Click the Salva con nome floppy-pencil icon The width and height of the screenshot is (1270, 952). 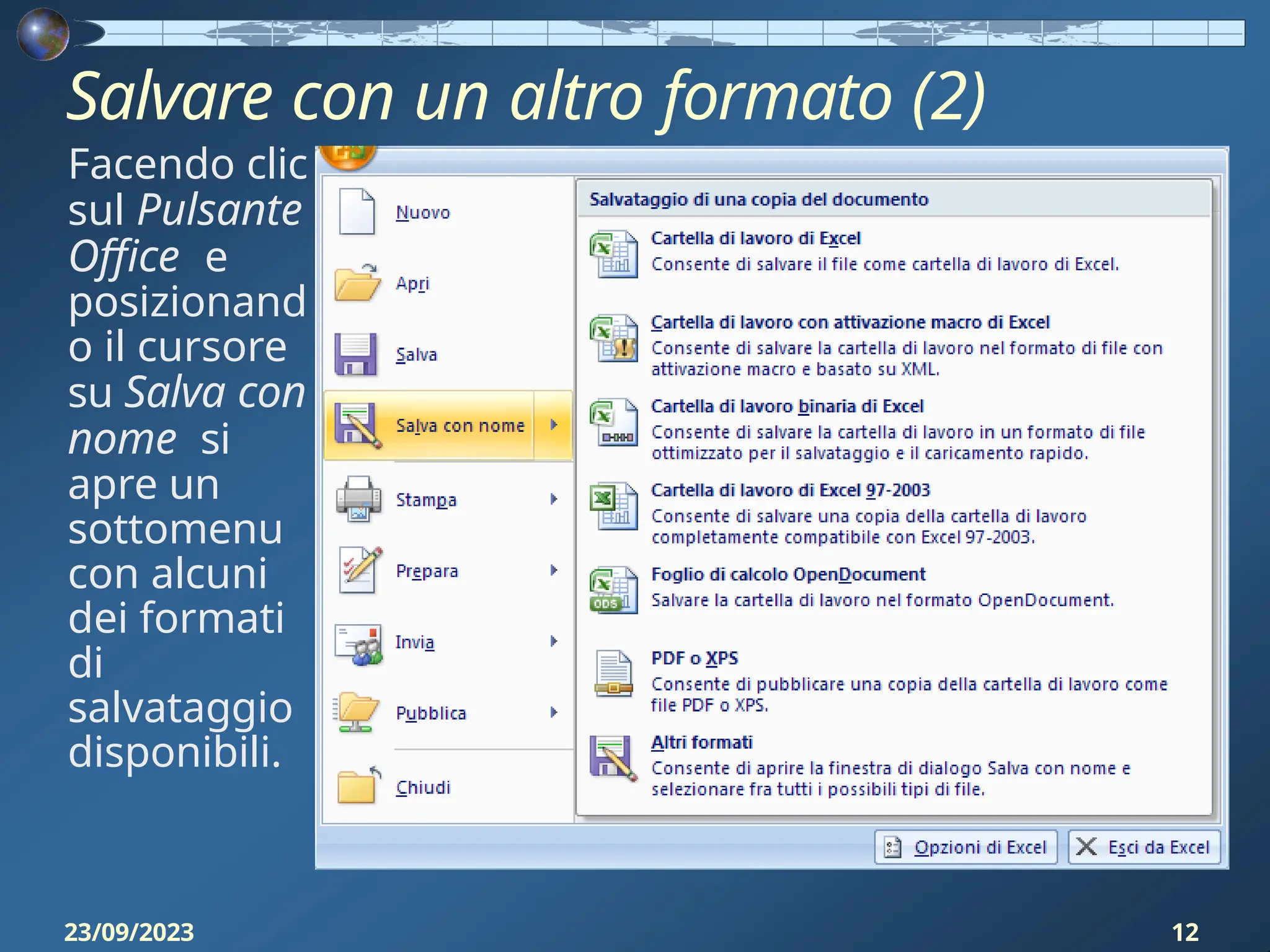[358, 425]
